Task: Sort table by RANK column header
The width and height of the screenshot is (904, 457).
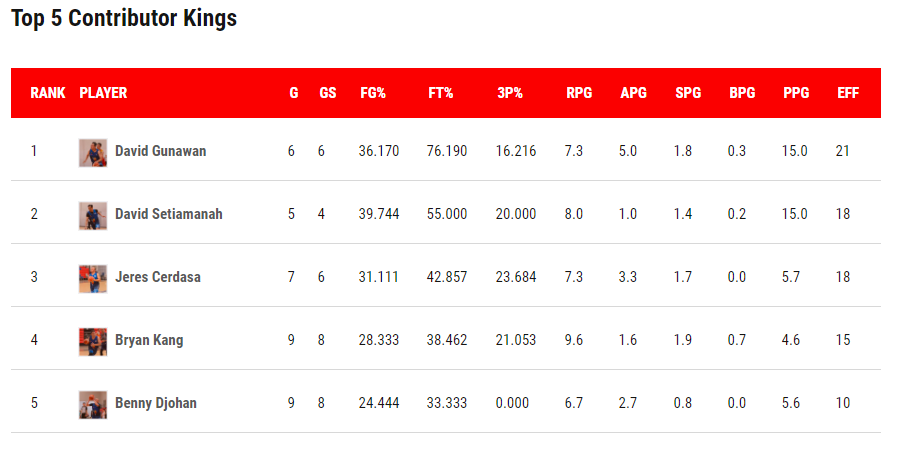Action: pyautogui.click(x=48, y=93)
